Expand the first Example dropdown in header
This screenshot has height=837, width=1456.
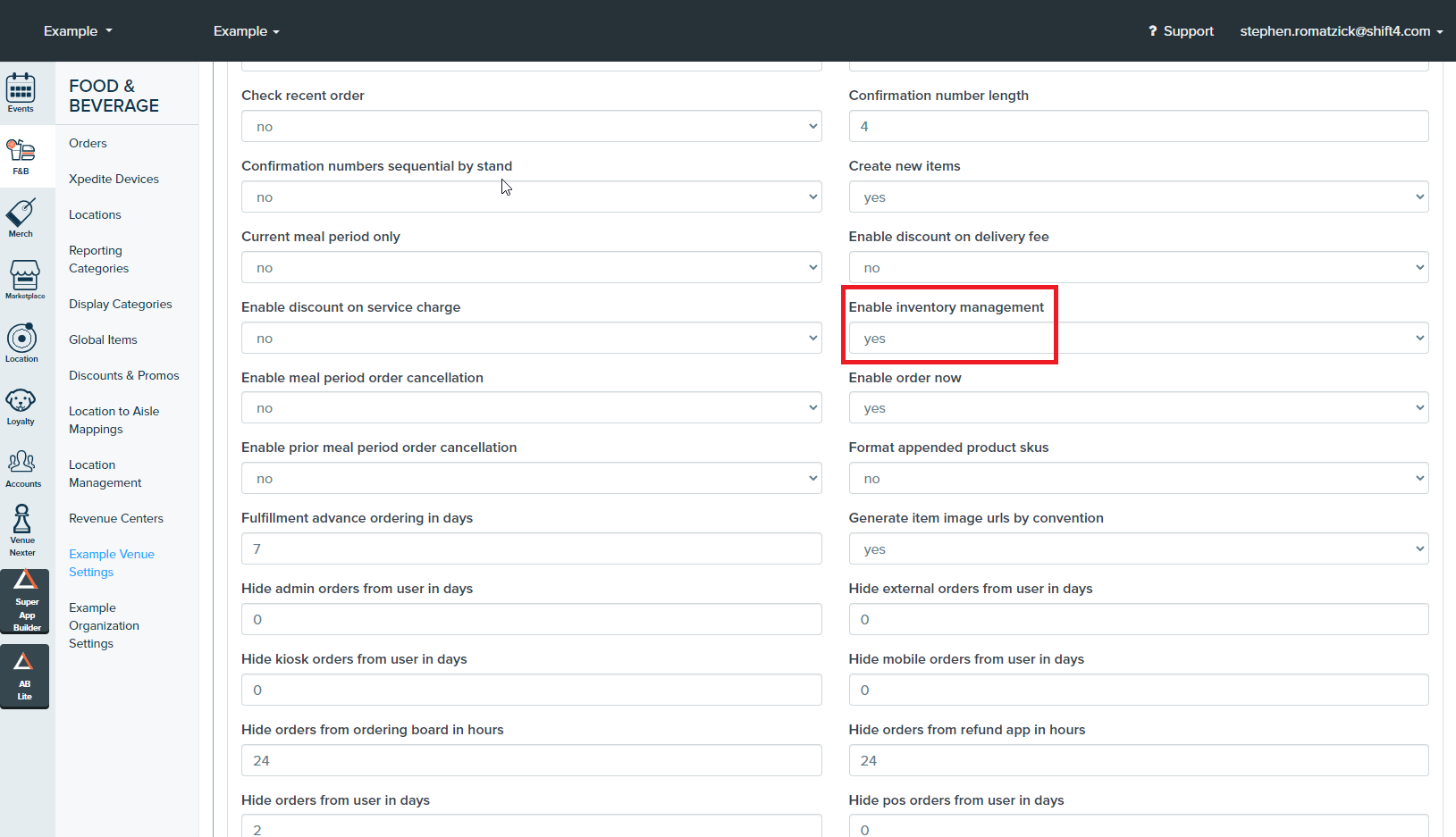[79, 30]
